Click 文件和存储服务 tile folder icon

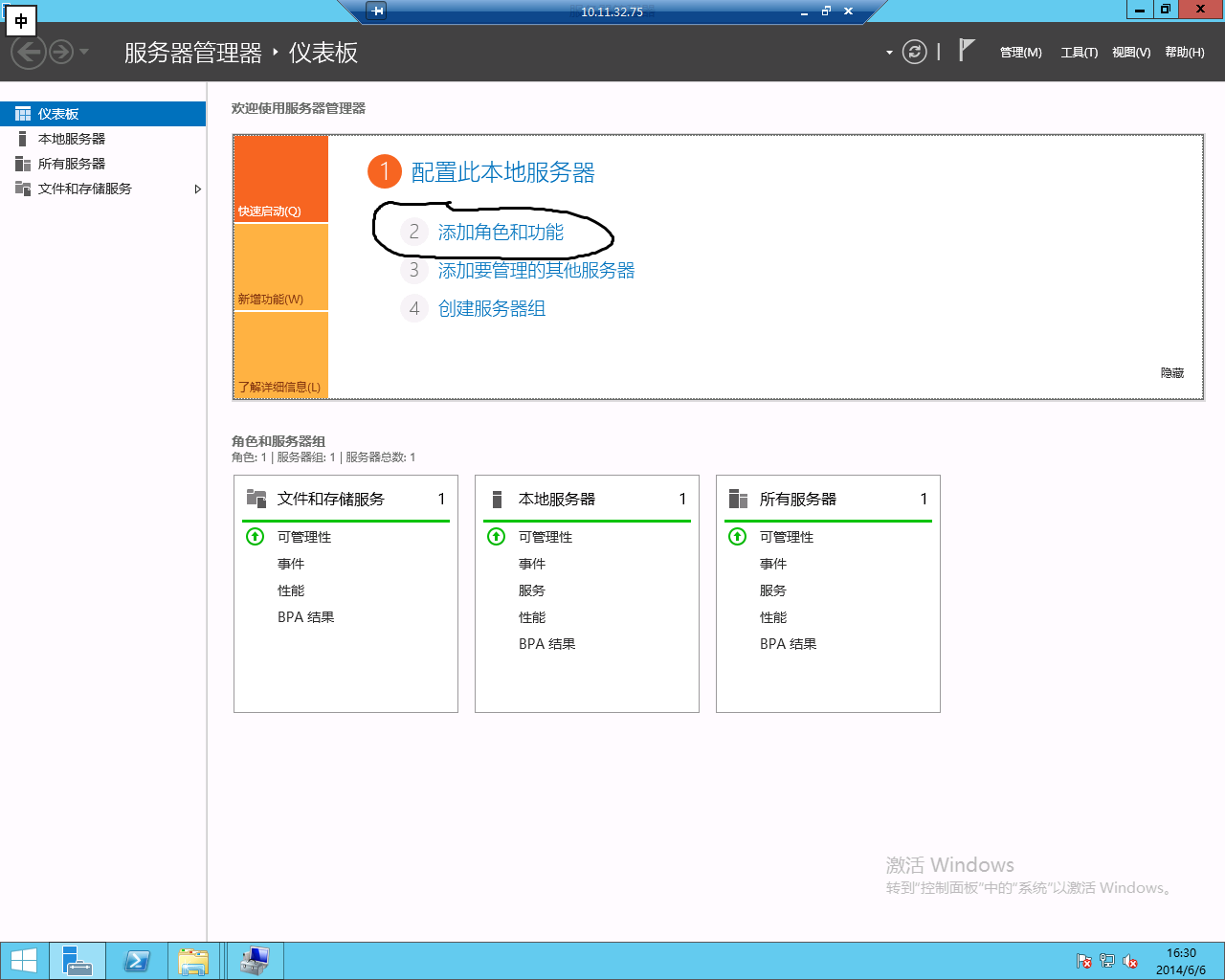(256, 499)
